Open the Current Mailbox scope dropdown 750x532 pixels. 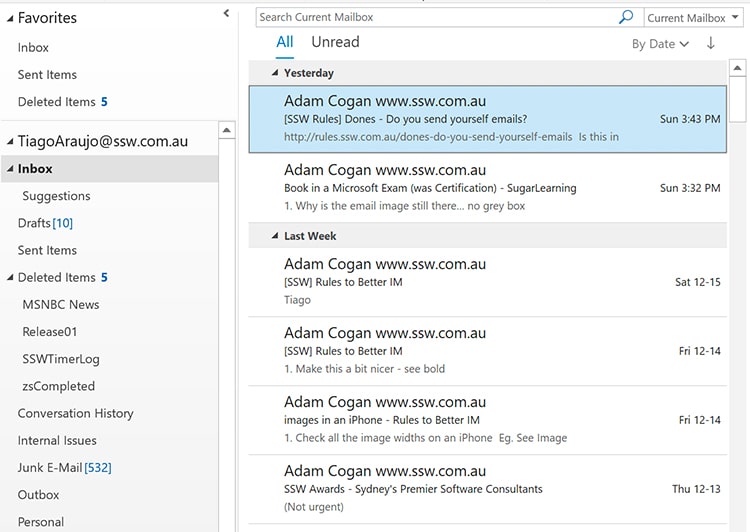click(x=692, y=18)
